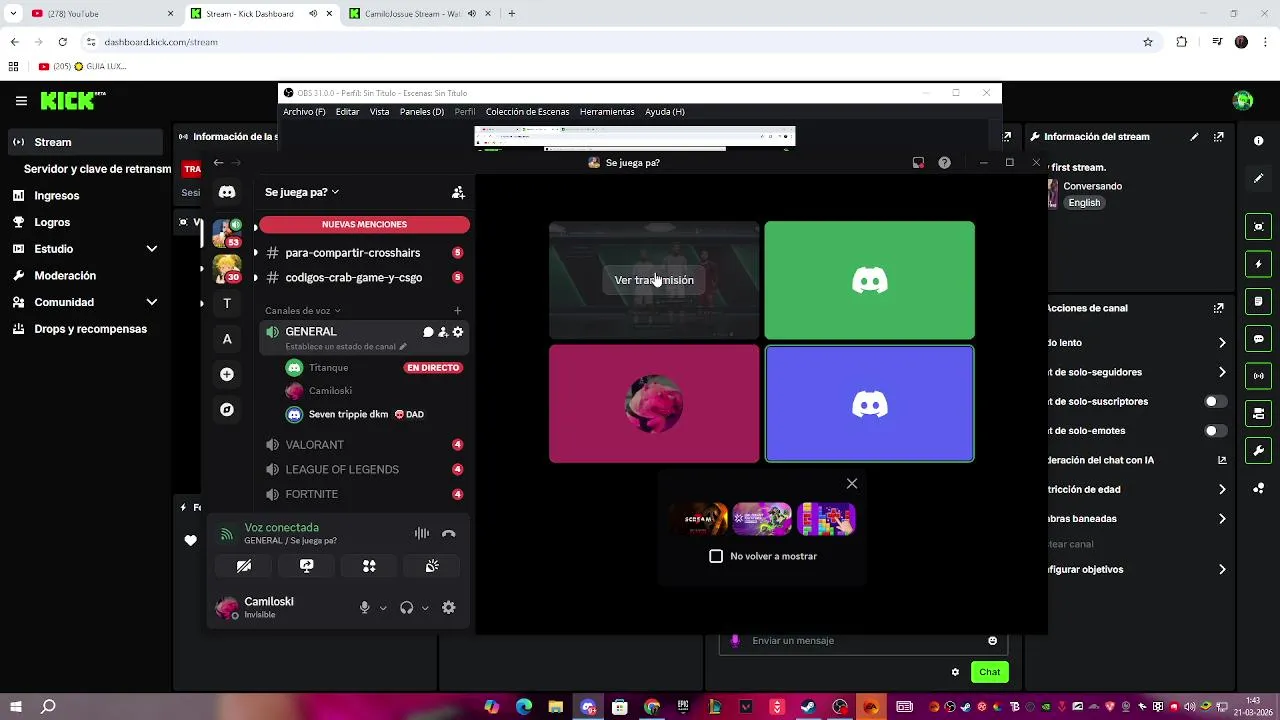Collapse the Canales de voz category
This screenshot has width=1280, height=720.
[x=303, y=311]
